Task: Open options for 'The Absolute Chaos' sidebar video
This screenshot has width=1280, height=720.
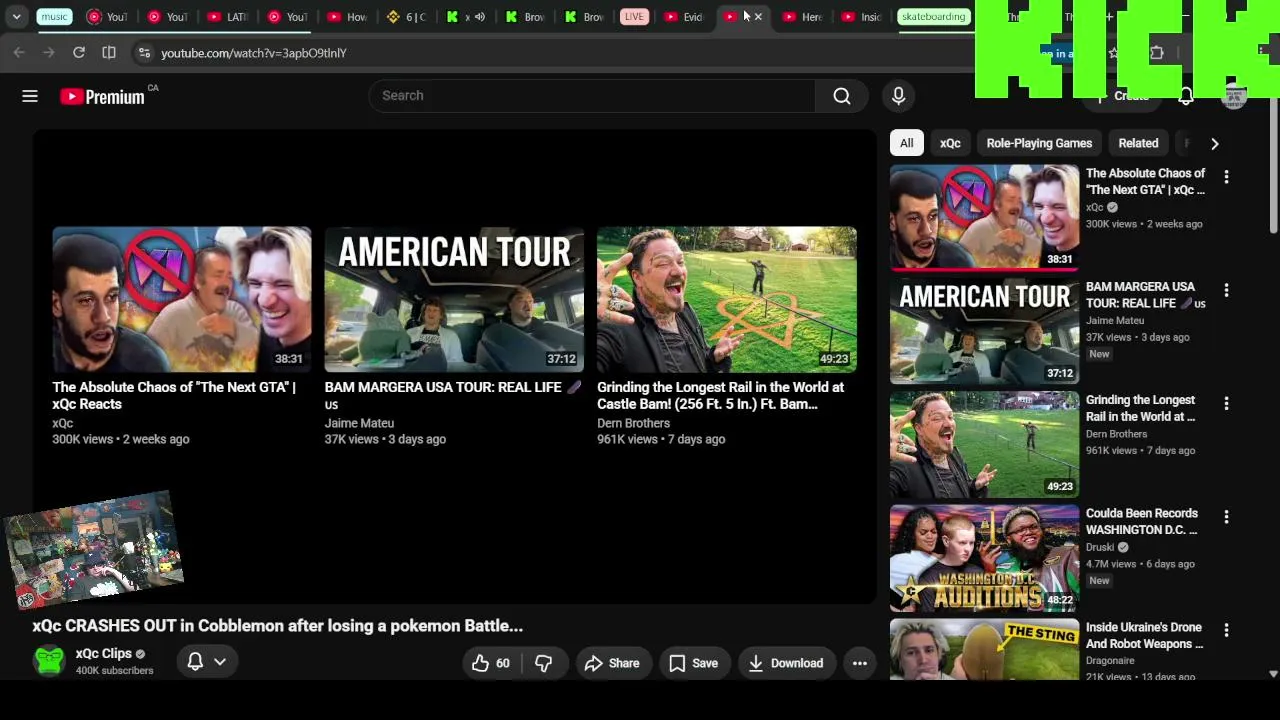Action: (x=1226, y=176)
